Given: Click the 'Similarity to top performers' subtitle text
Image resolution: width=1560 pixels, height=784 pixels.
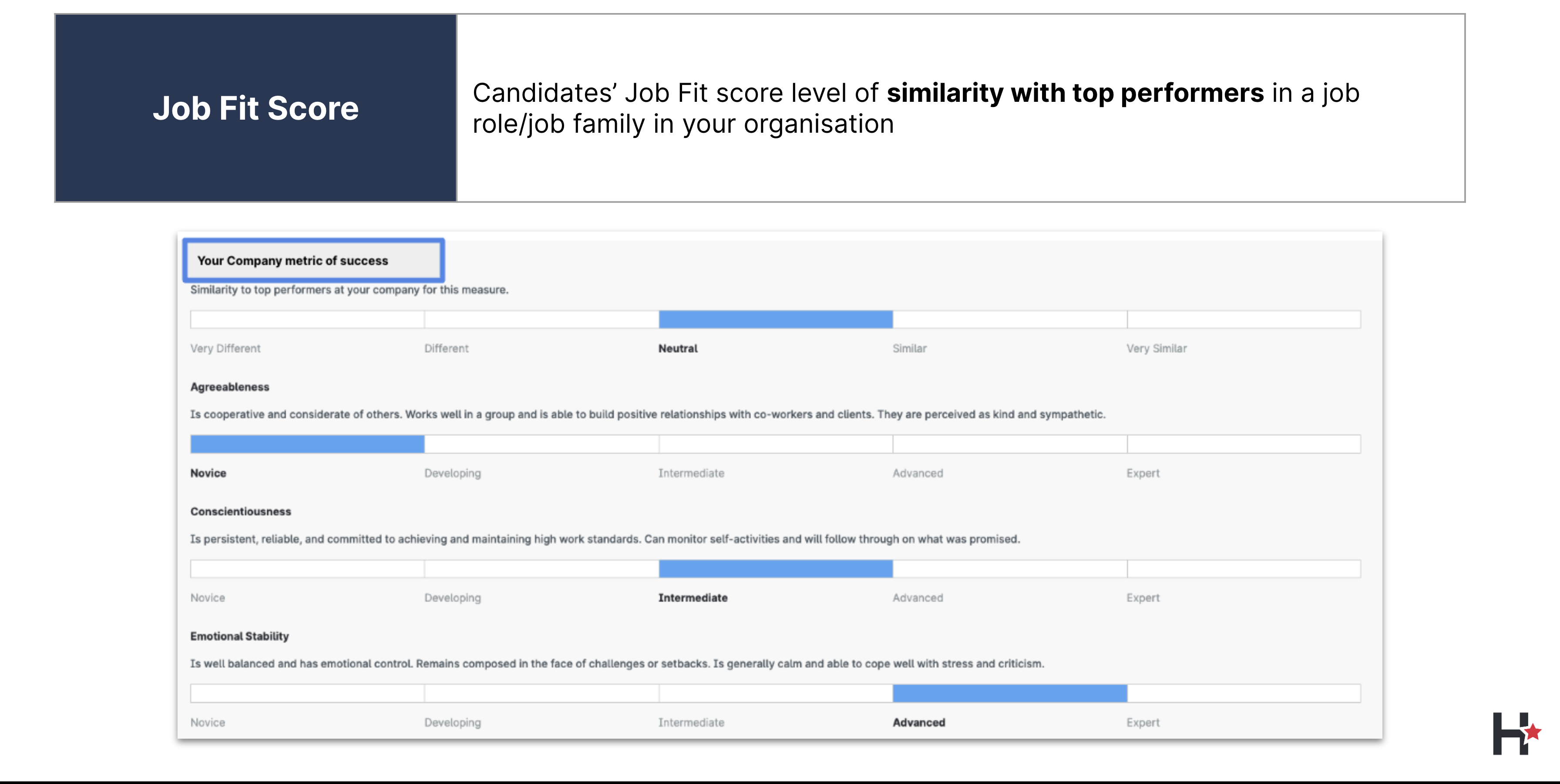Looking at the screenshot, I should click(x=349, y=290).
